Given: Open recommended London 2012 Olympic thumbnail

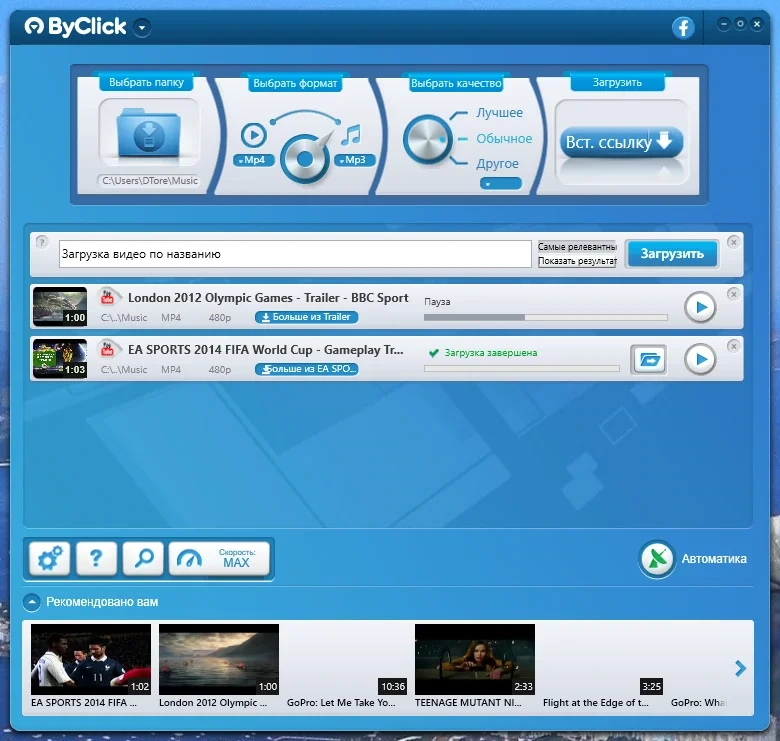Looking at the screenshot, I should 219,659.
